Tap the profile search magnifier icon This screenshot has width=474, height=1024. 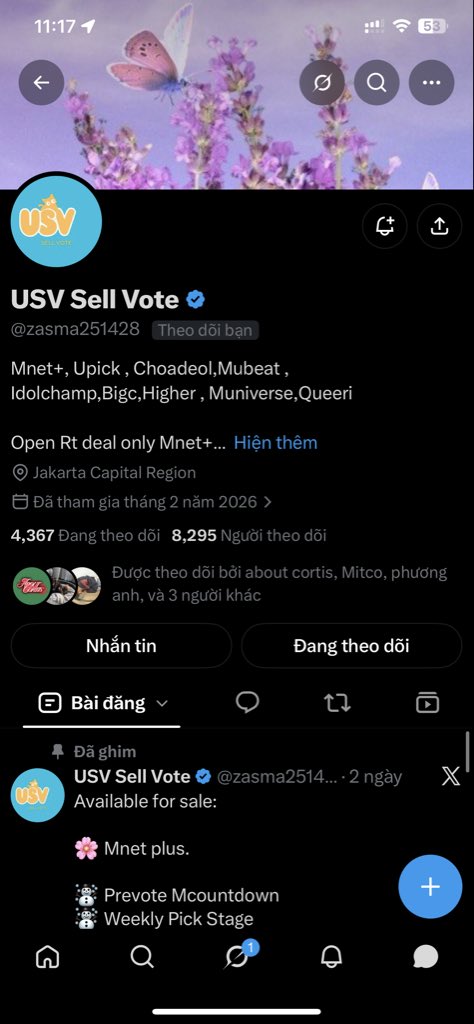(x=377, y=82)
